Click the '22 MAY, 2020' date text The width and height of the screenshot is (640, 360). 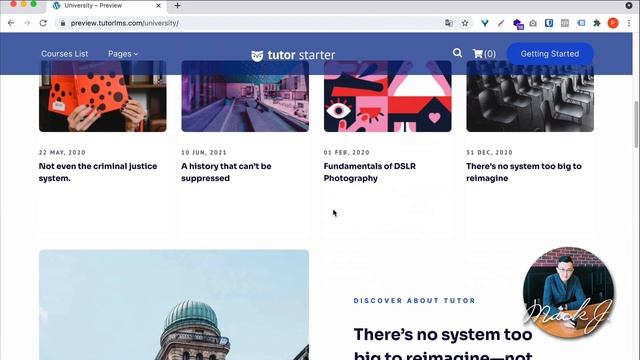click(x=62, y=152)
